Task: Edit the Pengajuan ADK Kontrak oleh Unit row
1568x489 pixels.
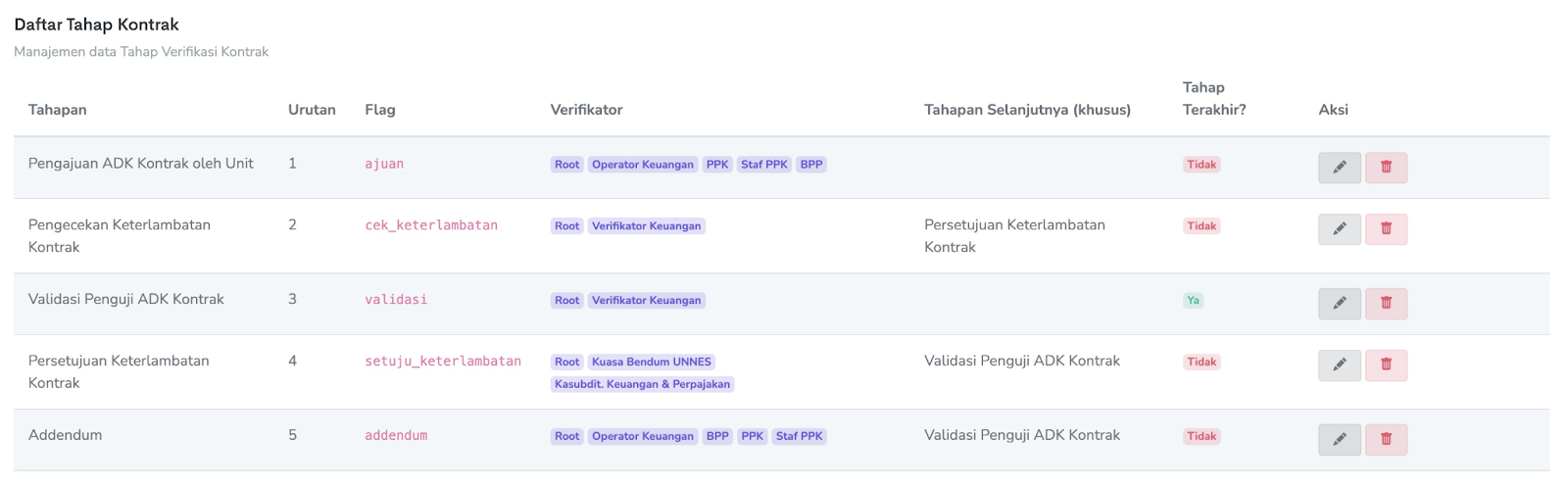Action: (1339, 168)
